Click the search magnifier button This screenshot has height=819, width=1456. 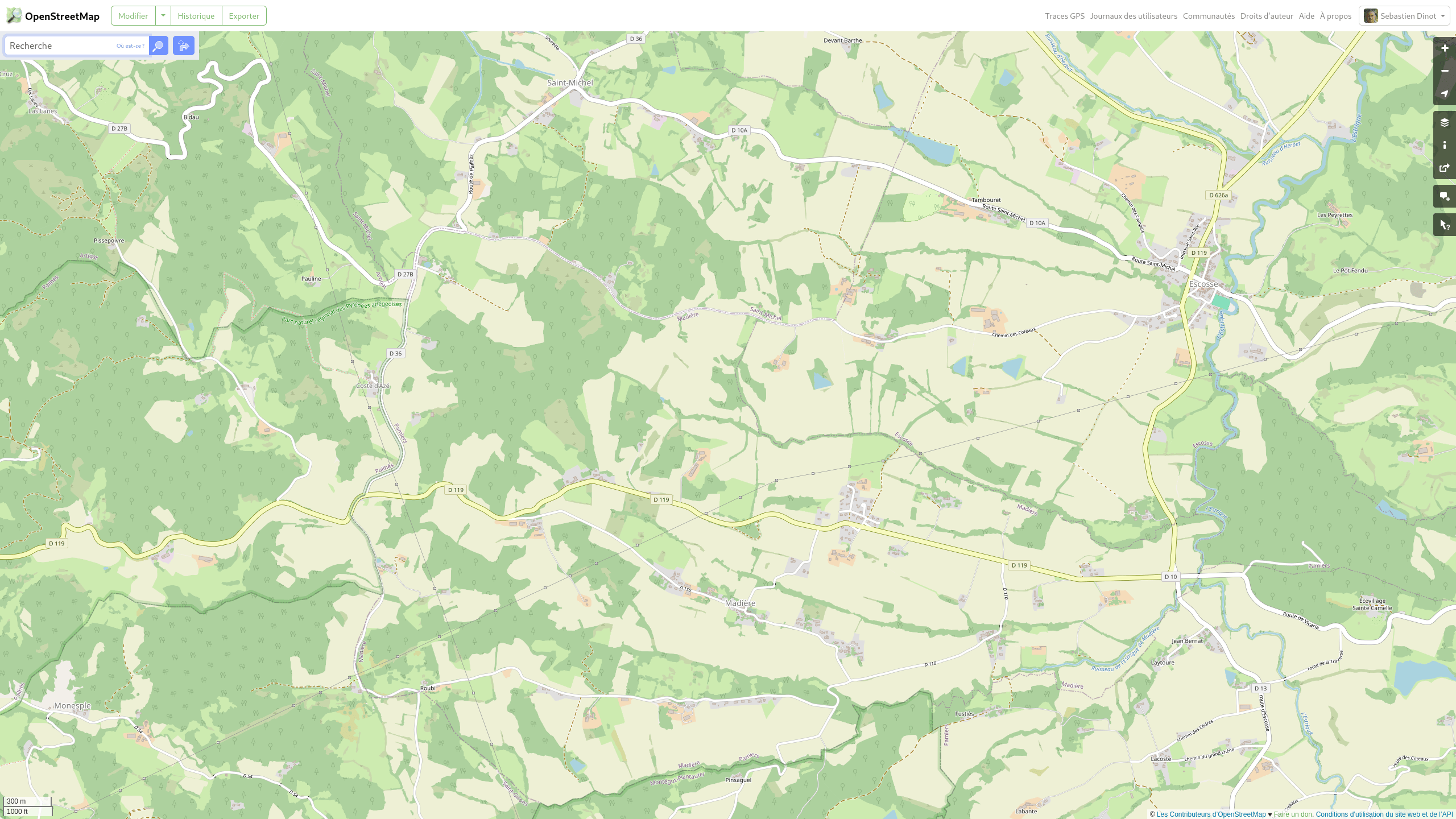click(x=159, y=45)
